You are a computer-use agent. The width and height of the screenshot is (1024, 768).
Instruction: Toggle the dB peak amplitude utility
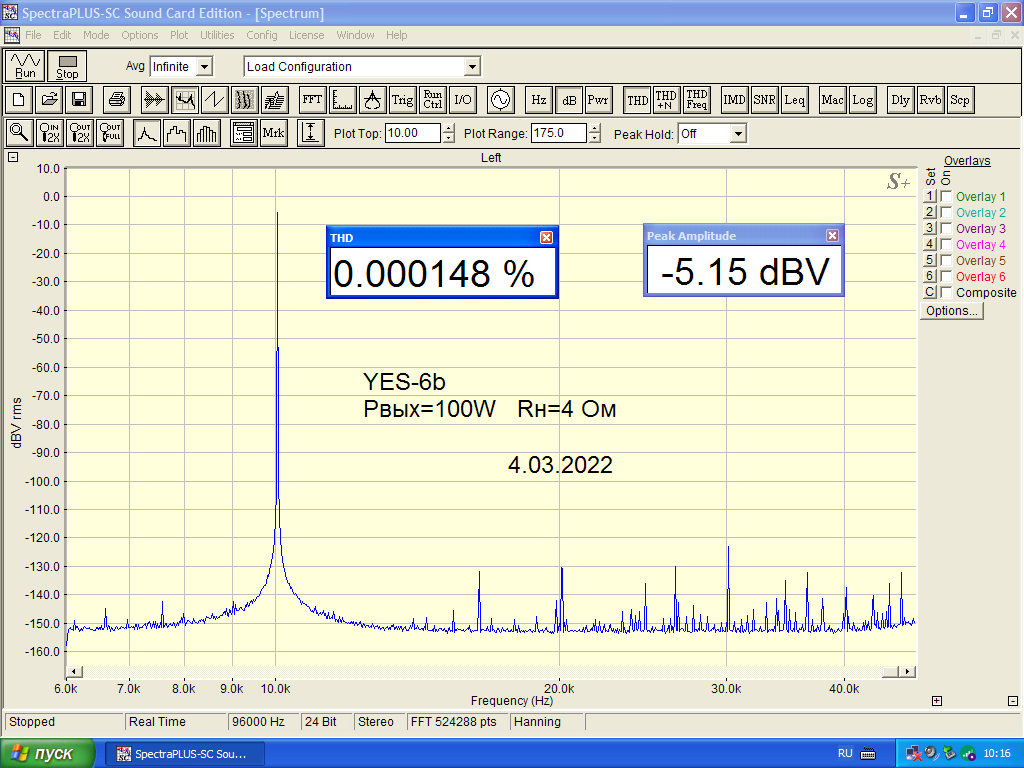pos(569,100)
